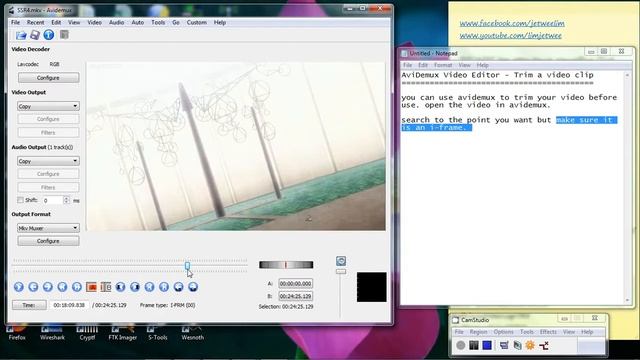640x360 pixels.
Task: Search for previous black frame
Action: click(x=120, y=287)
